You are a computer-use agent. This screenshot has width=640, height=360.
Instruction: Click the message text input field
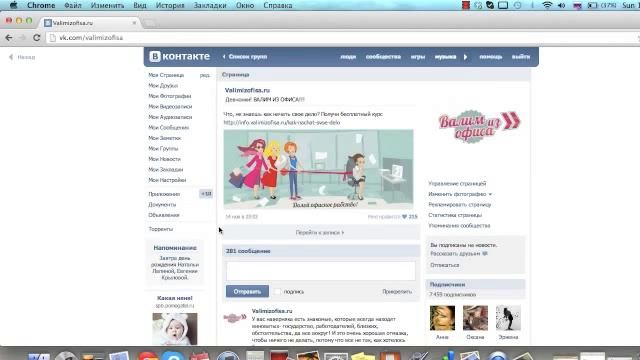tap(321, 270)
